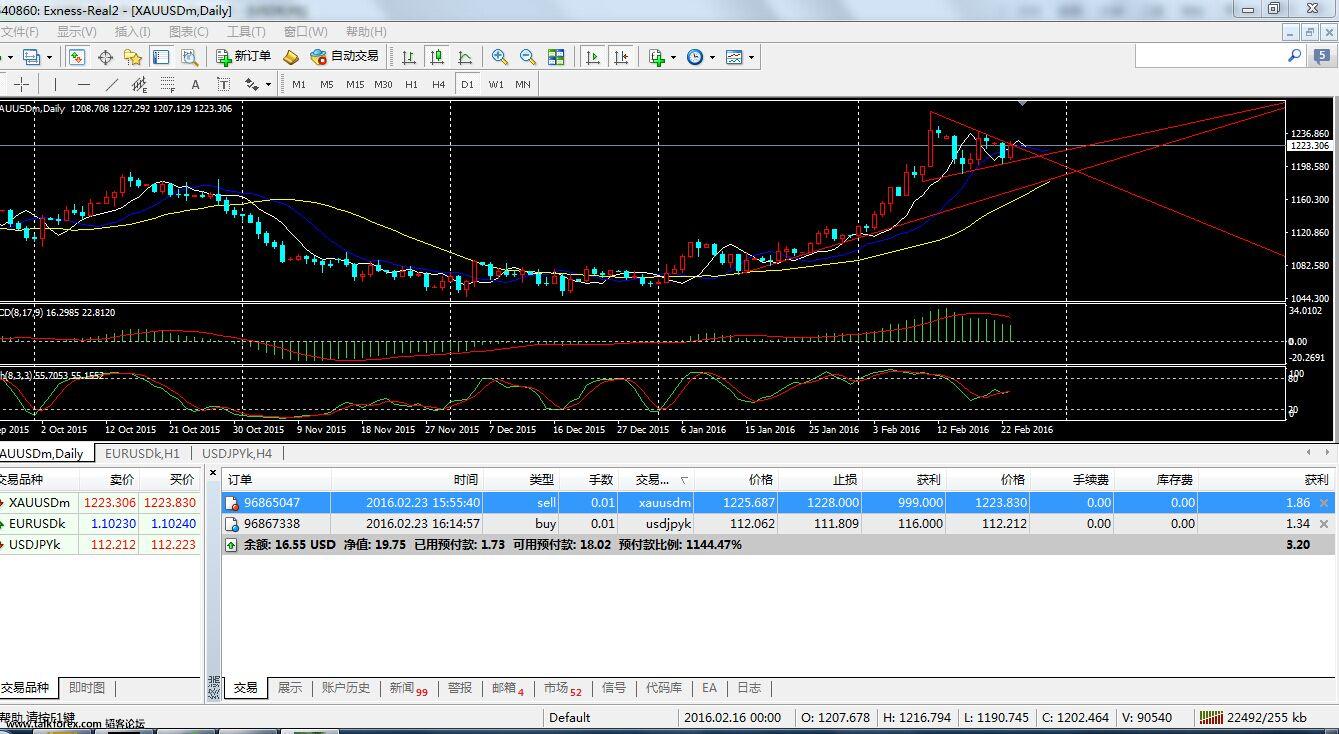Toggle chart shift icon
The height and width of the screenshot is (734, 1339).
[621, 57]
